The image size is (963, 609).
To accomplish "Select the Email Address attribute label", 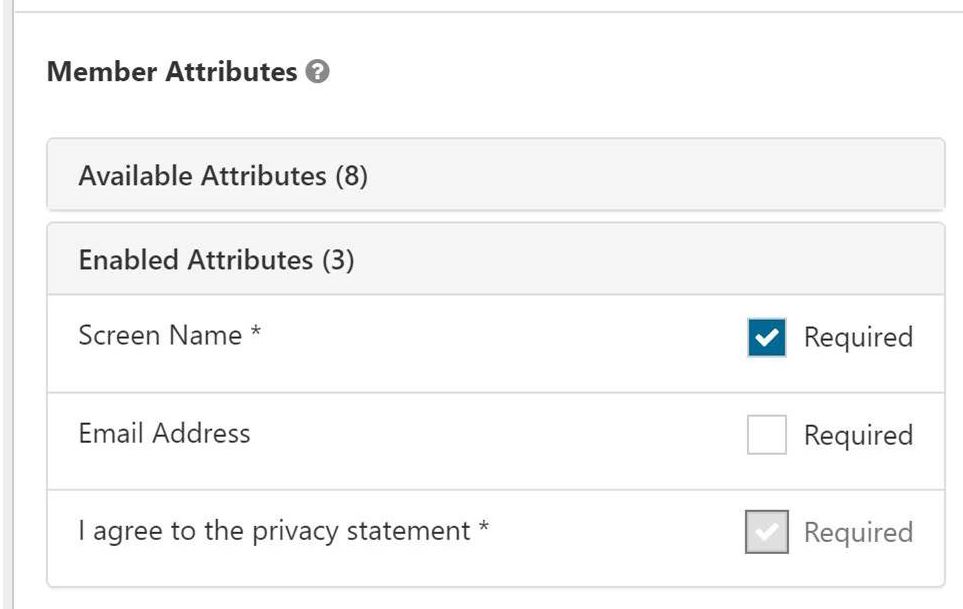I will tap(164, 433).
